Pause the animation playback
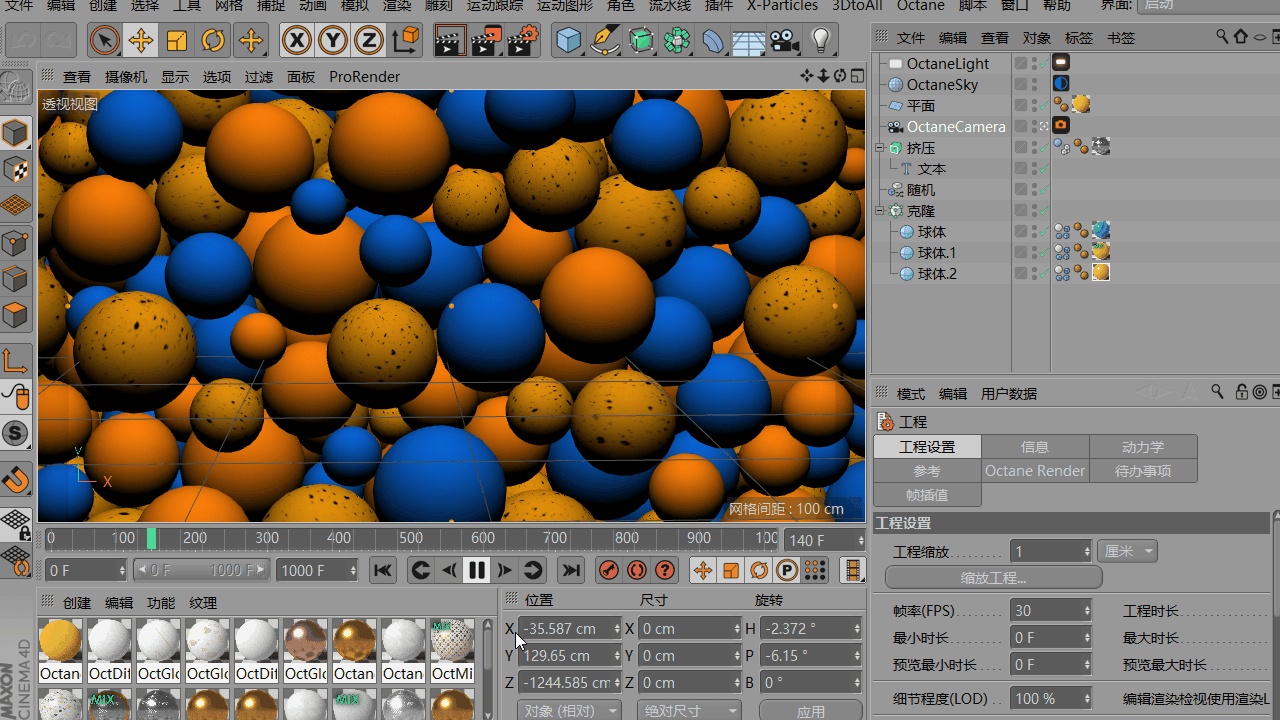Image resolution: width=1280 pixels, height=720 pixels. pyautogui.click(x=476, y=570)
